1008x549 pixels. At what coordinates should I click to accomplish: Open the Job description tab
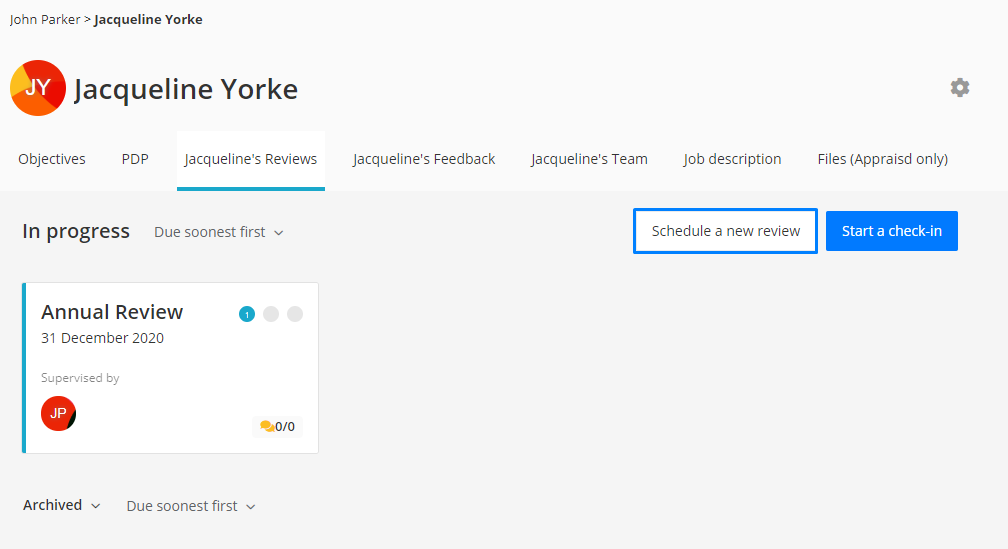coord(732,159)
